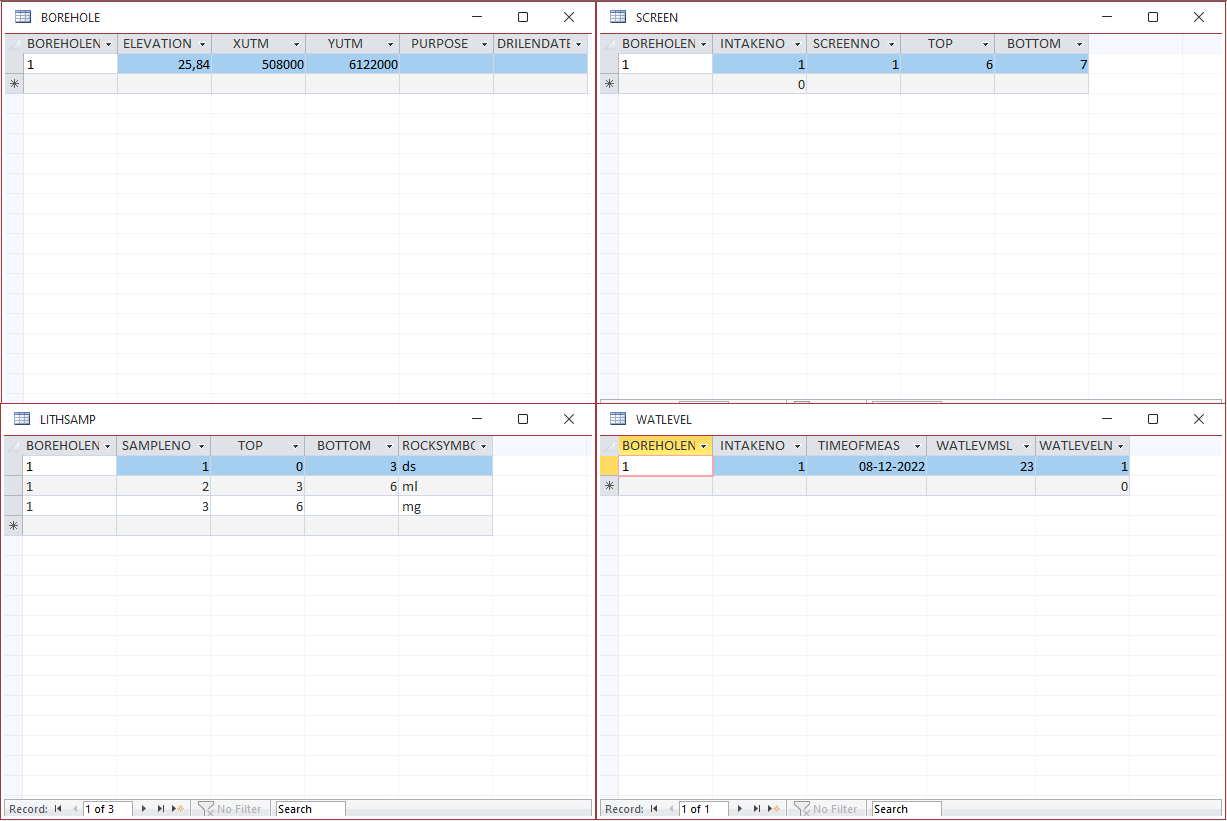Select the 'ml' rock symbol cell
The width and height of the screenshot is (1227, 821).
coord(445,486)
